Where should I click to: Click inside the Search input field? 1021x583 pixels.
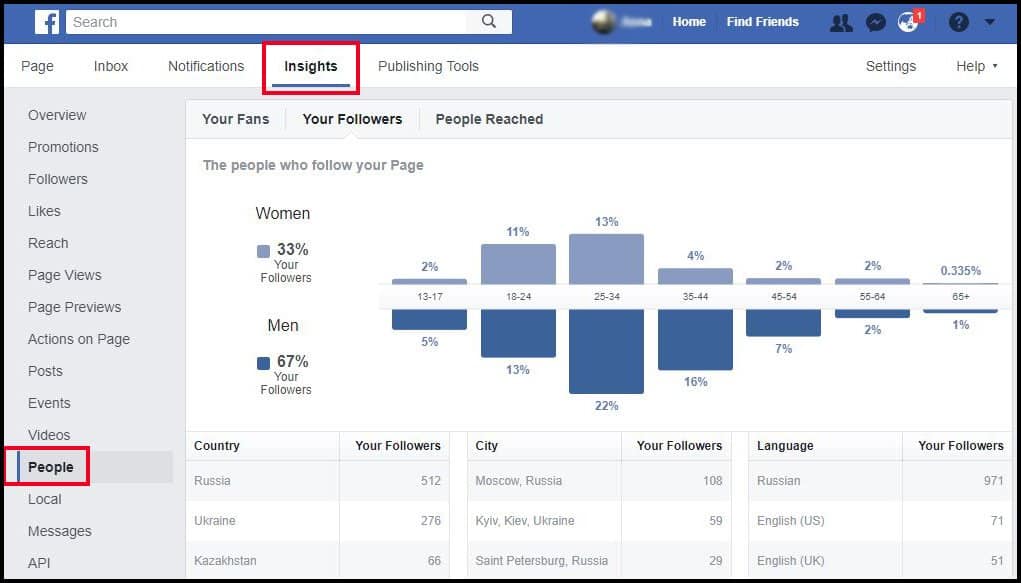[270, 21]
